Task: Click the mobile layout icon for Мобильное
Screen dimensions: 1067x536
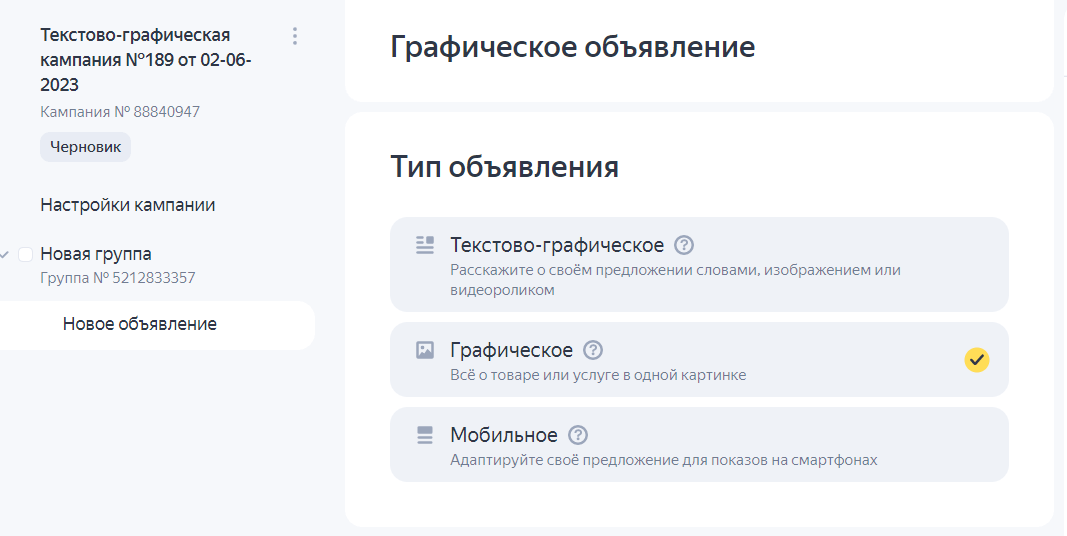Action: pyautogui.click(x=425, y=435)
